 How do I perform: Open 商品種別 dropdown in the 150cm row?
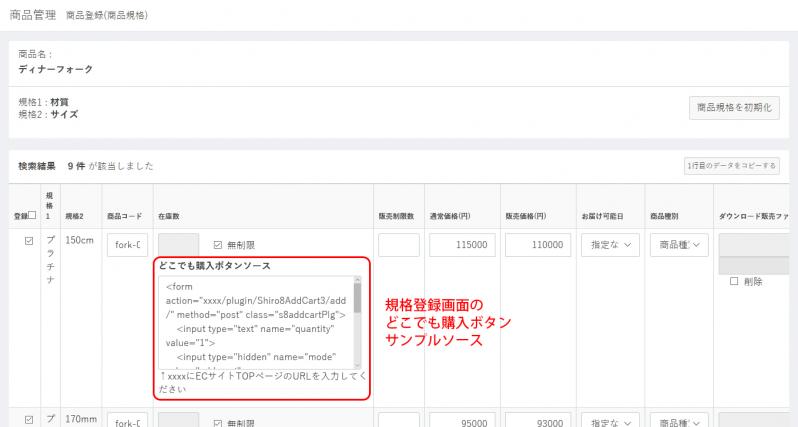pos(679,245)
